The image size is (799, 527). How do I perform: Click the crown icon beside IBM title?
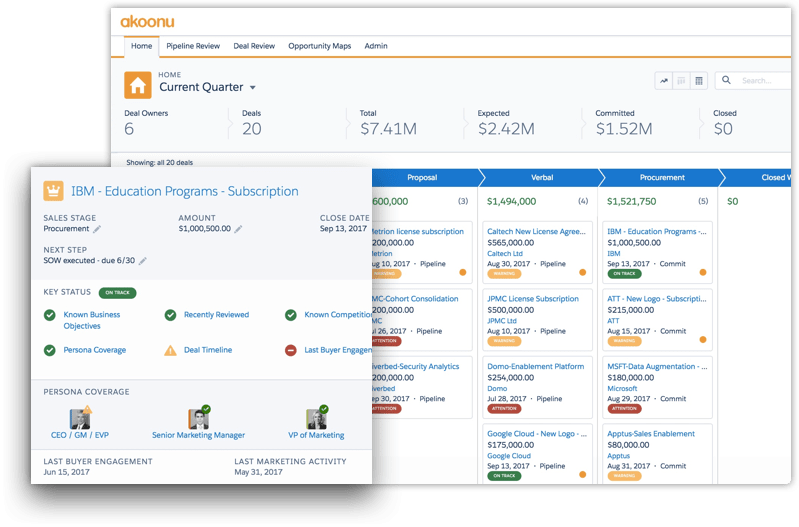click(x=54, y=191)
